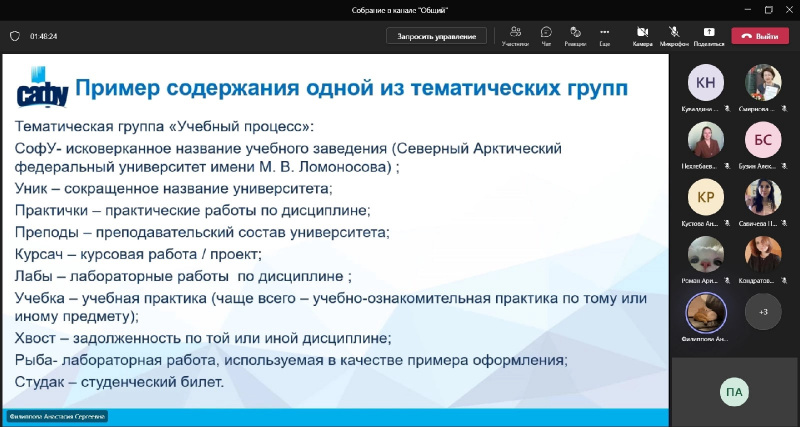The width and height of the screenshot is (800, 427).
Task: Turn on the Камера camera
Action: click(642, 36)
